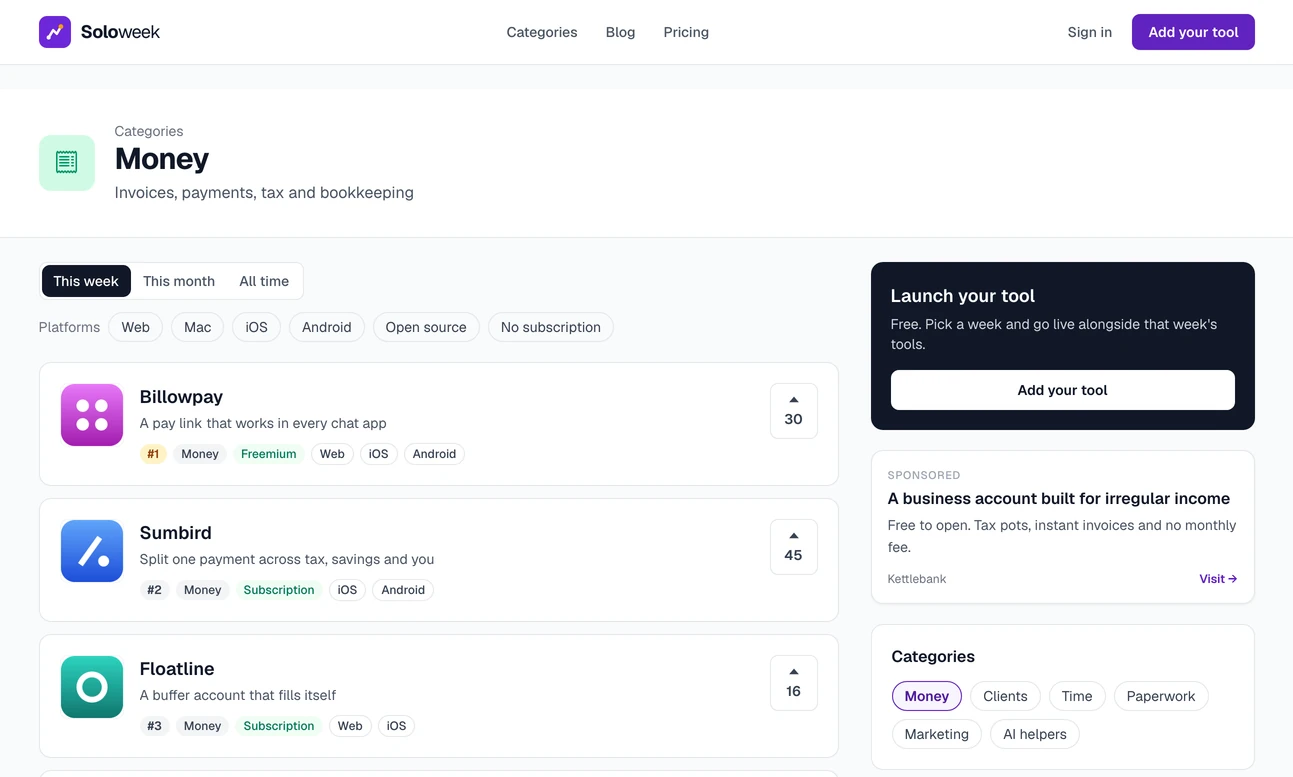This screenshot has height=777, width=1293.
Task: Click Sumbird's #2 rank badge
Action: coord(154,590)
